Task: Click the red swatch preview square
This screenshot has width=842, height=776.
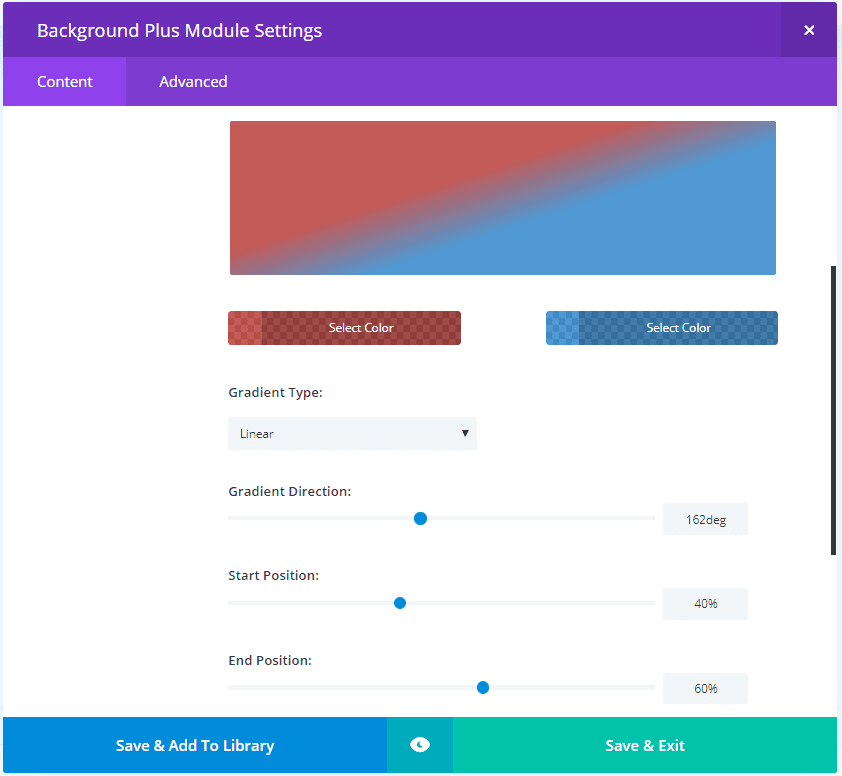Action: pyautogui.click(x=245, y=328)
